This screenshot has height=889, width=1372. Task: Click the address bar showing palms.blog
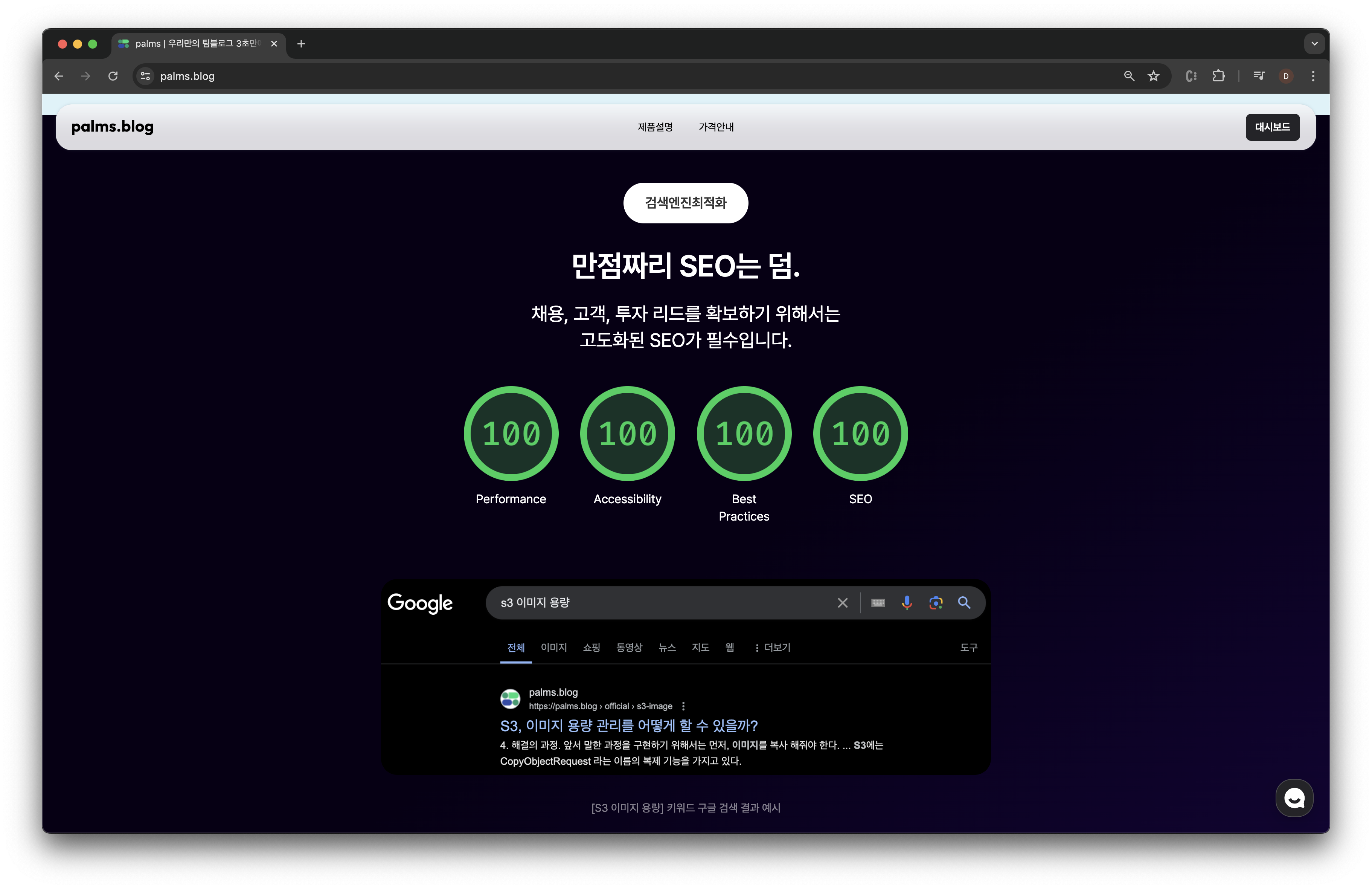click(188, 76)
